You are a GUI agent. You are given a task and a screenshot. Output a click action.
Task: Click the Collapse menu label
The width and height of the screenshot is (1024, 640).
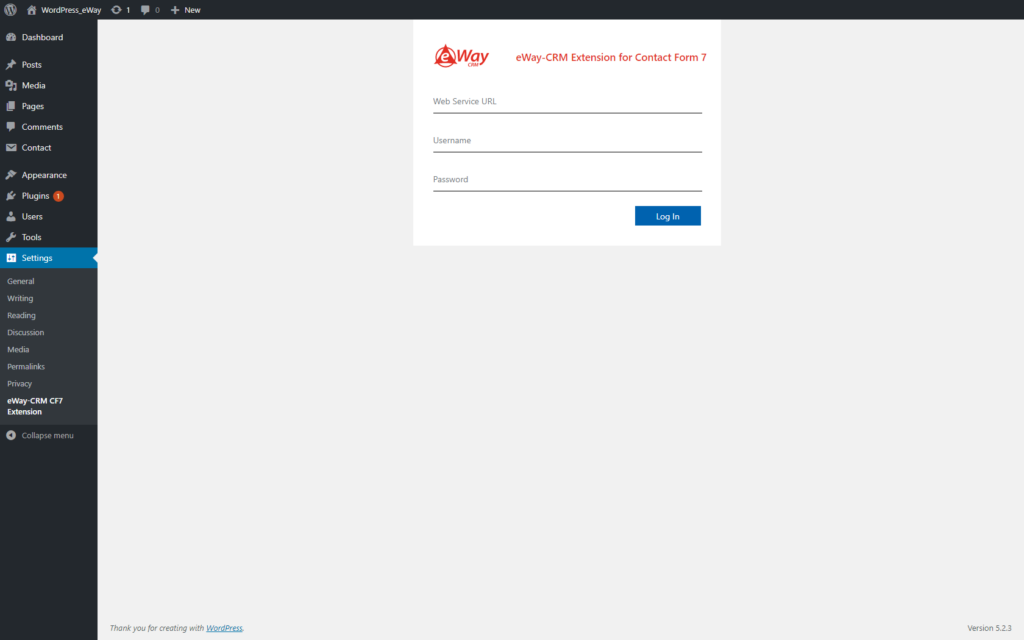tap(48, 435)
